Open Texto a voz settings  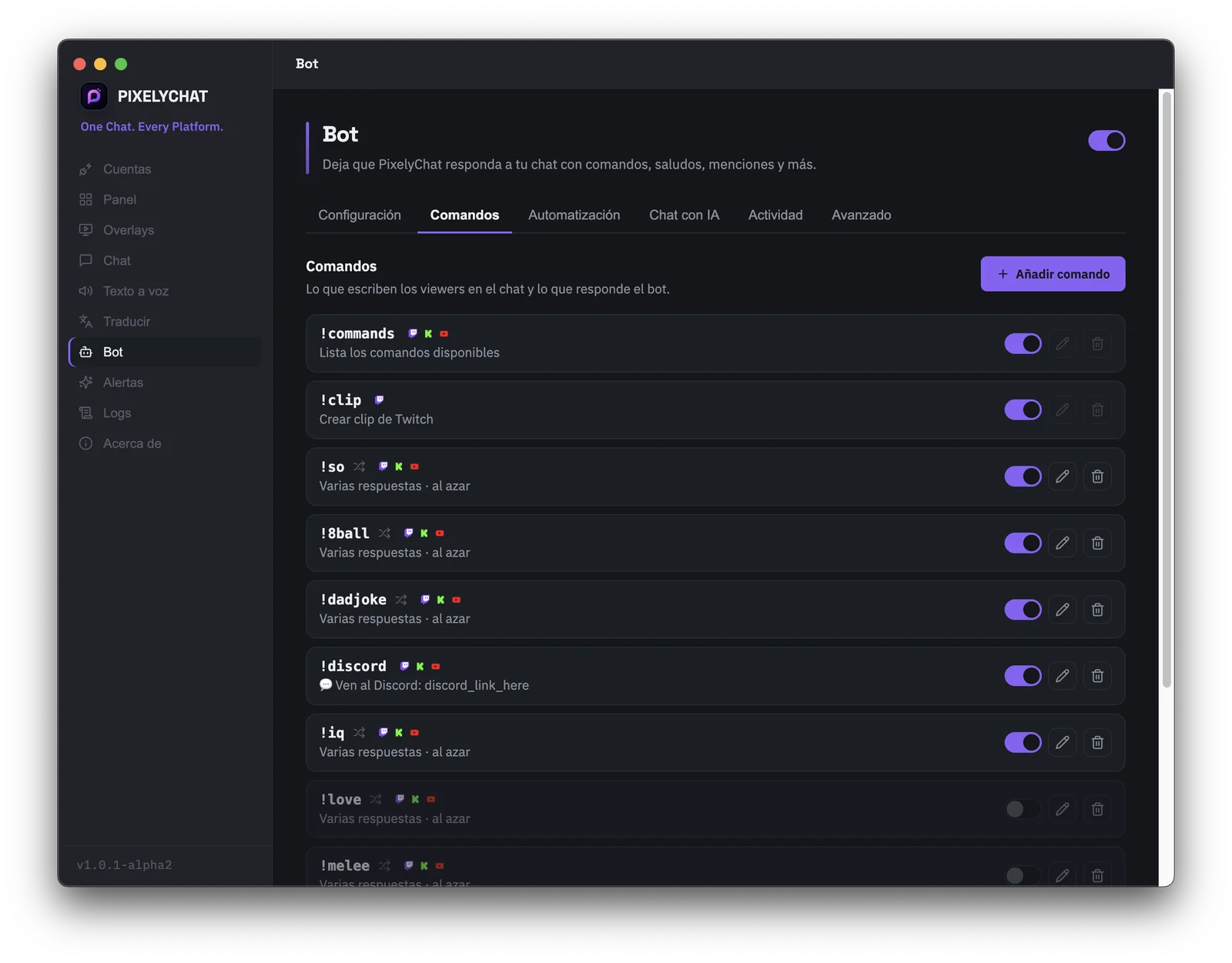coord(165,291)
